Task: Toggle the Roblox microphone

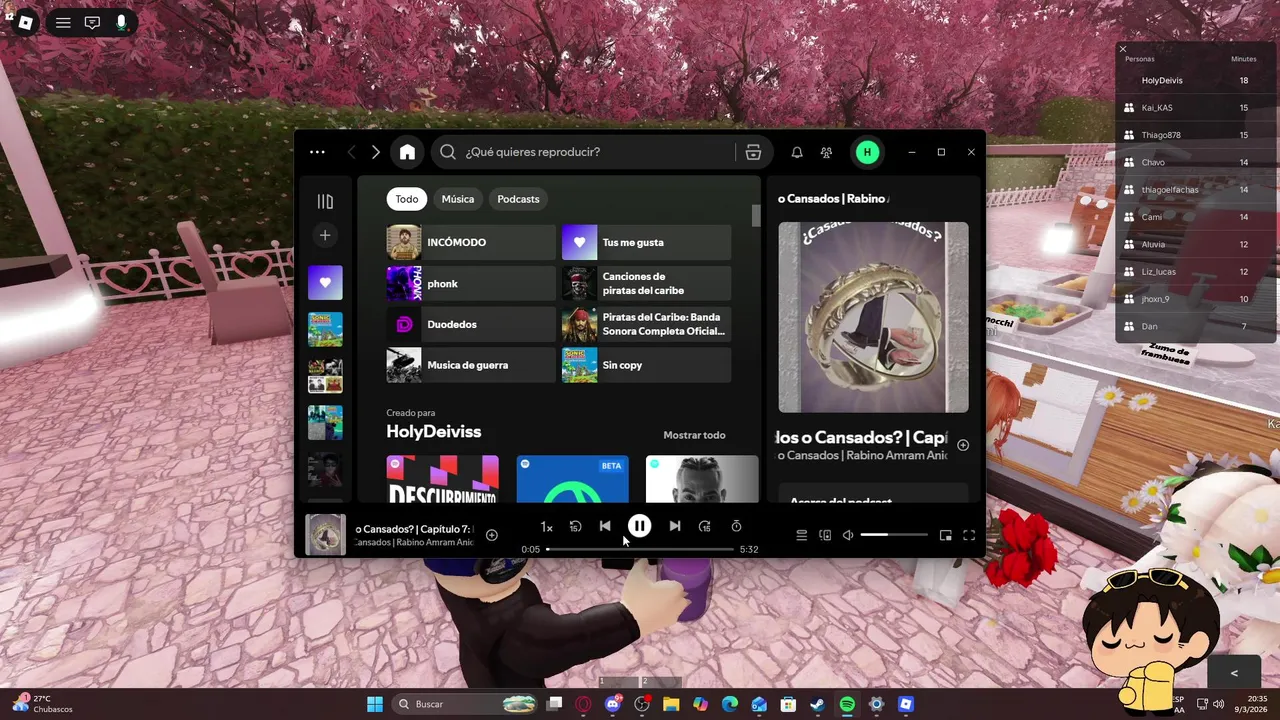Action: click(x=121, y=22)
